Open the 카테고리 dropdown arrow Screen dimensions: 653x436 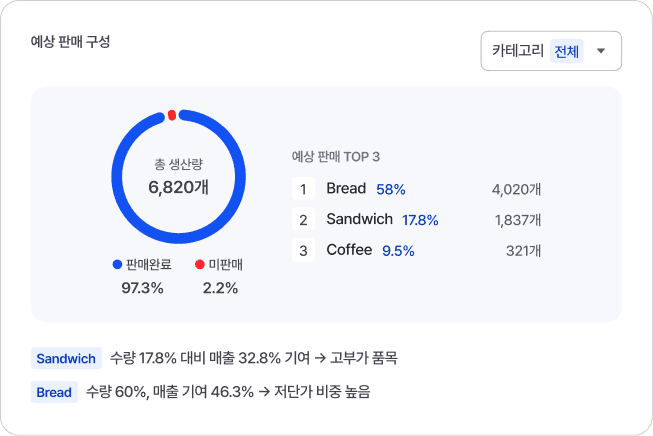[601, 51]
